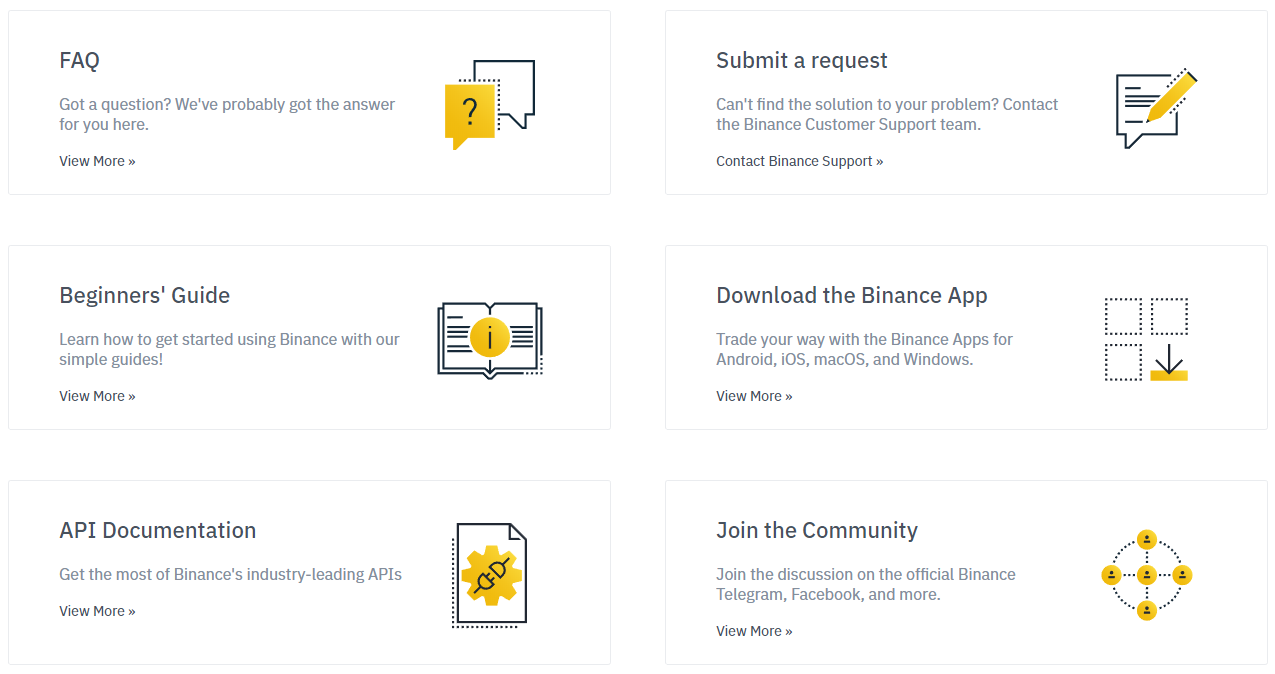The width and height of the screenshot is (1275, 674).
Task: Open View More under API Documentation
Action: (x=97, y=611)
